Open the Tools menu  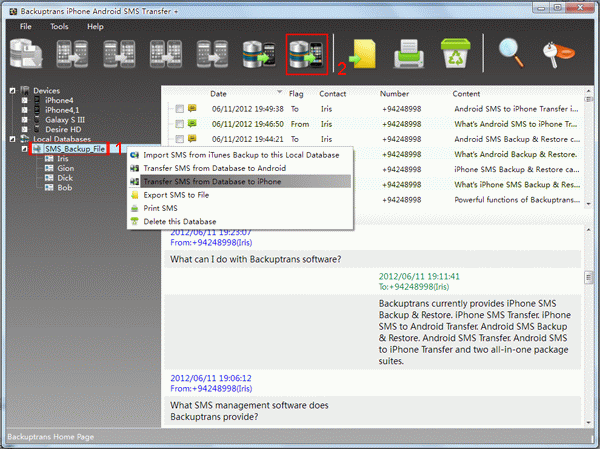click(x=59, y=26)
